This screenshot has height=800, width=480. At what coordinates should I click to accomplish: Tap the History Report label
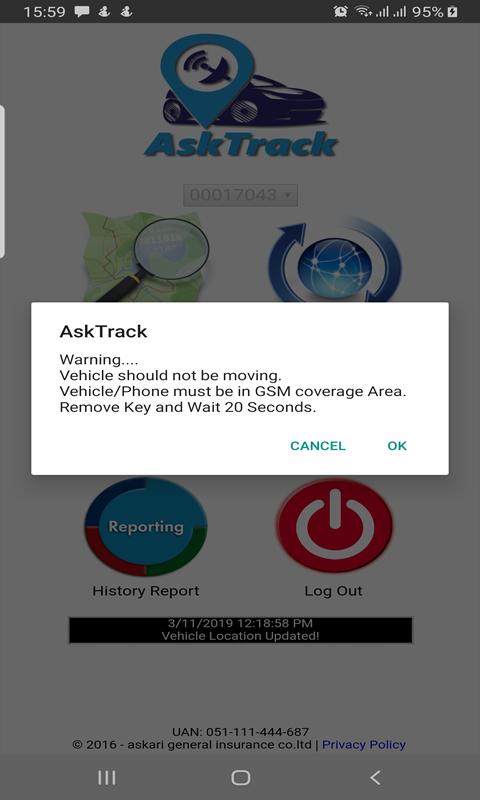click(146, 591)
